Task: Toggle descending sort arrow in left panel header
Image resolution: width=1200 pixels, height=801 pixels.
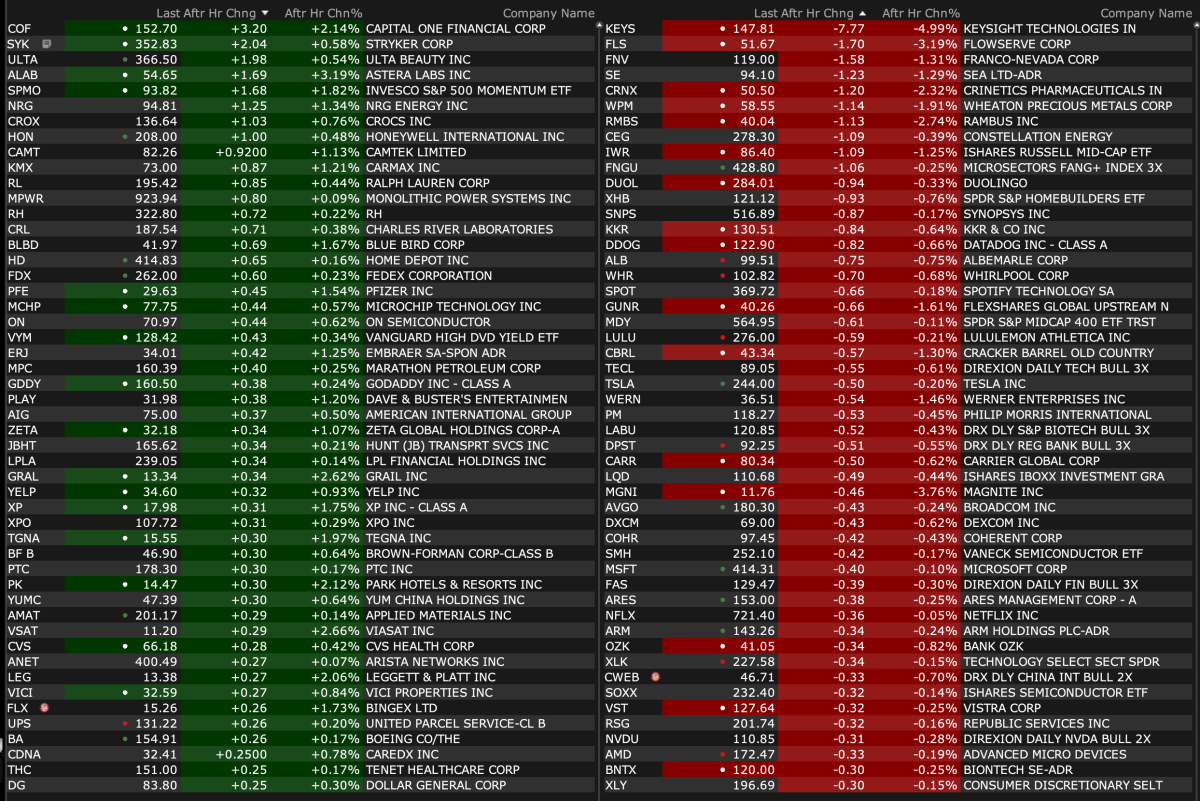Action: click(265, 13)
